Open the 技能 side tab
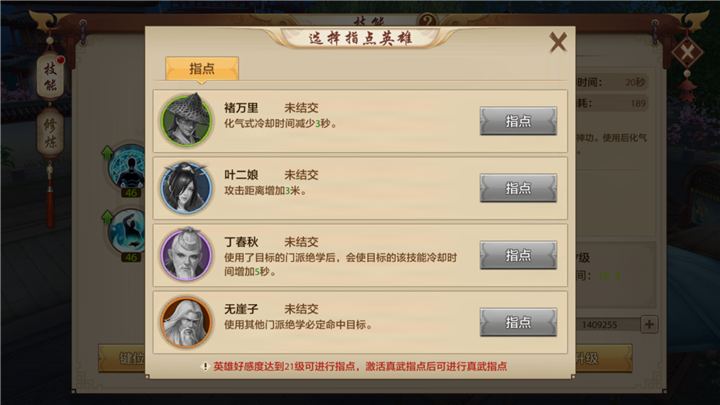720x405 pixels. [x=51, y=76]
